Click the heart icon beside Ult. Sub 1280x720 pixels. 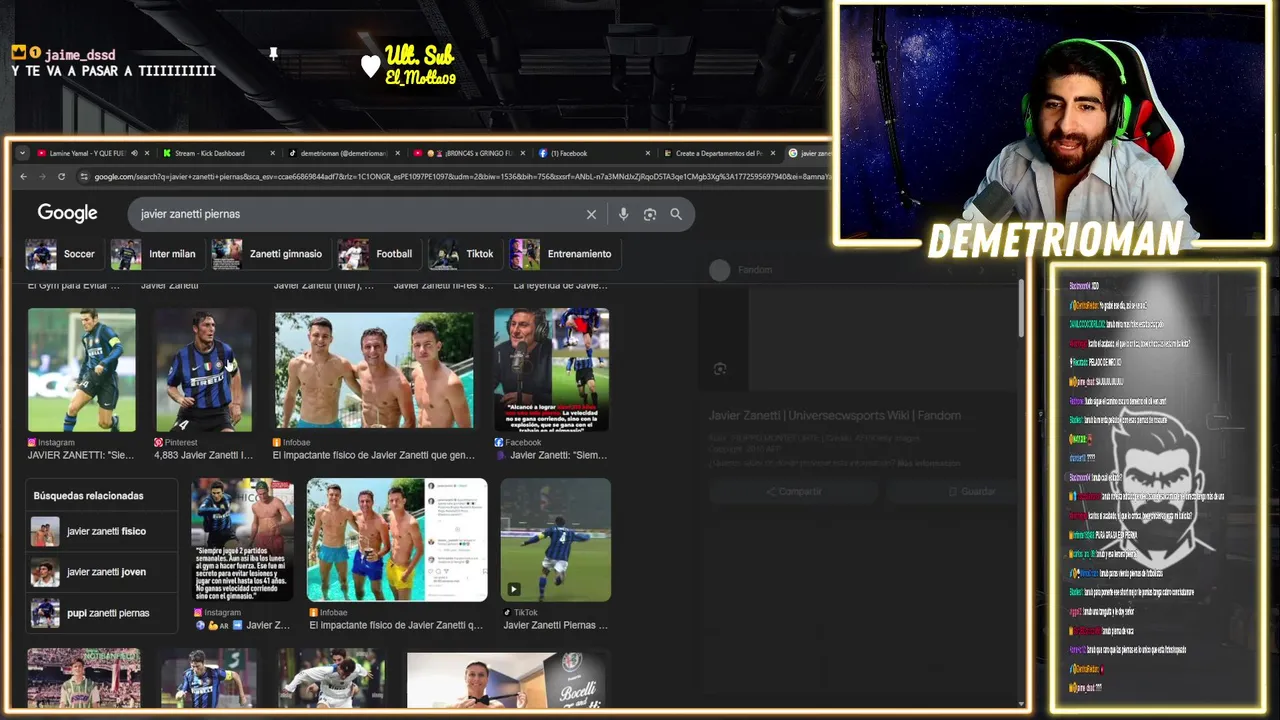[371, 66]
